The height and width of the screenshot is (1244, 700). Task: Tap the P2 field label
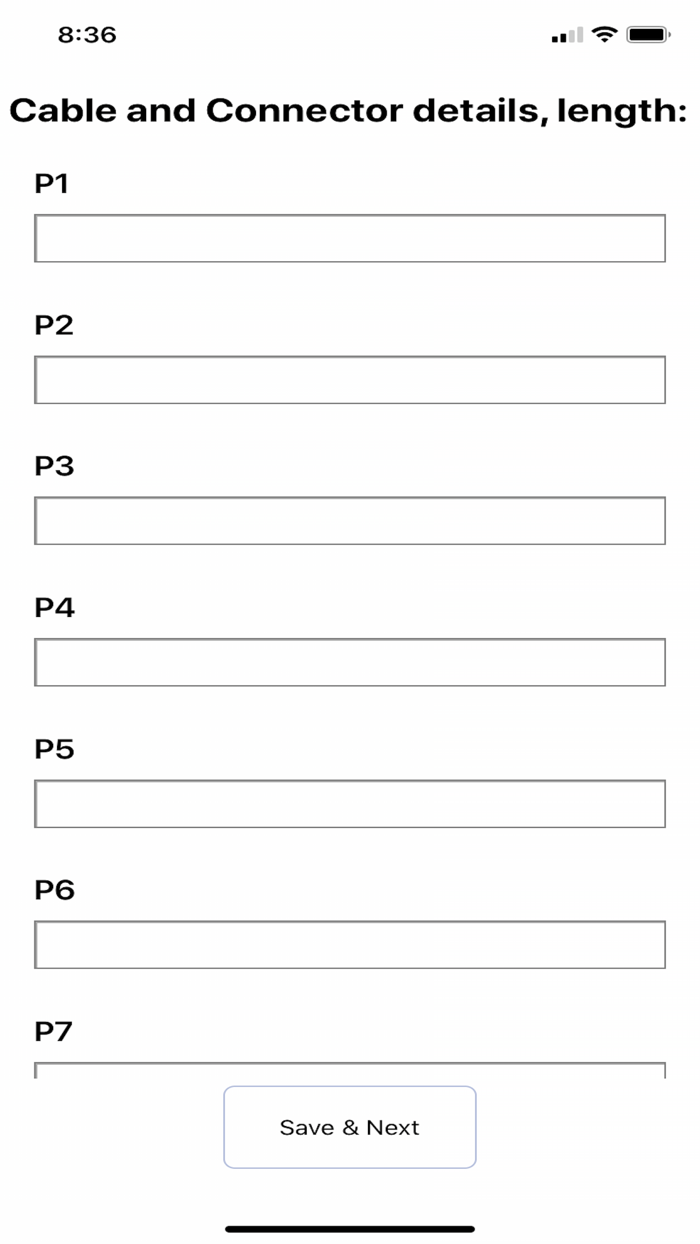coord(54,325)
